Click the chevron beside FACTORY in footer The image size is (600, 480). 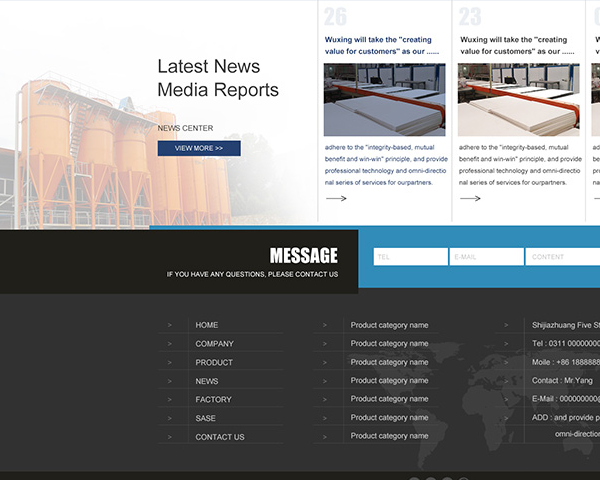pyautogui.click(x=170, y=400)
